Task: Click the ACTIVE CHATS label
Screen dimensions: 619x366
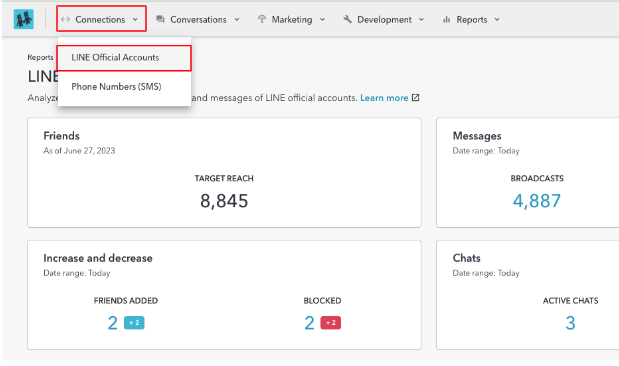Action: pos(570,301)
